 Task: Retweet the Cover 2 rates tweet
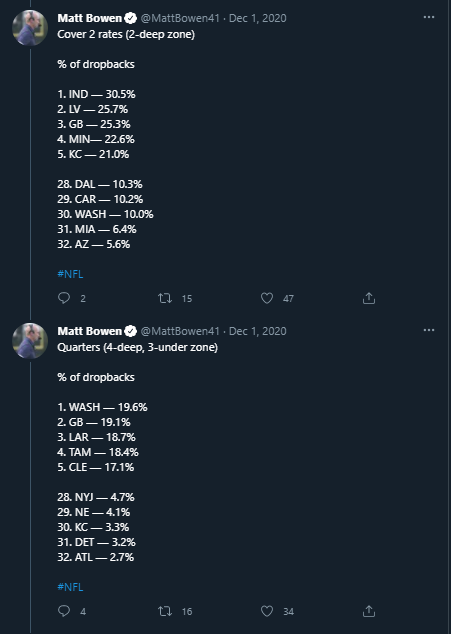pyautogui.click(x=165, y=298)
